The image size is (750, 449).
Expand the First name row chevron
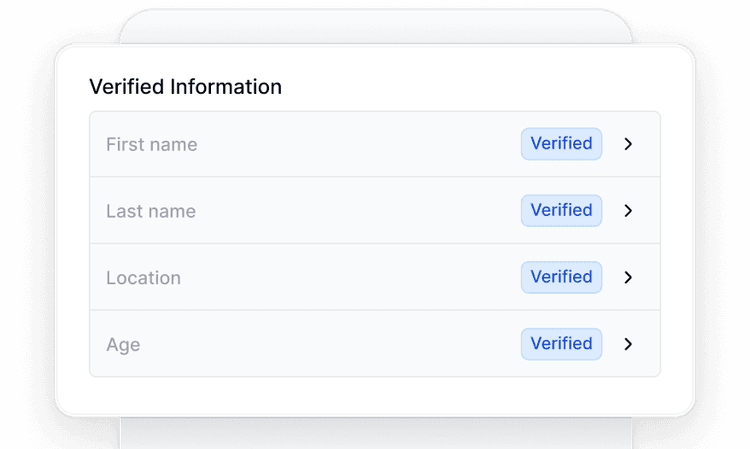[x=628, y=144]
